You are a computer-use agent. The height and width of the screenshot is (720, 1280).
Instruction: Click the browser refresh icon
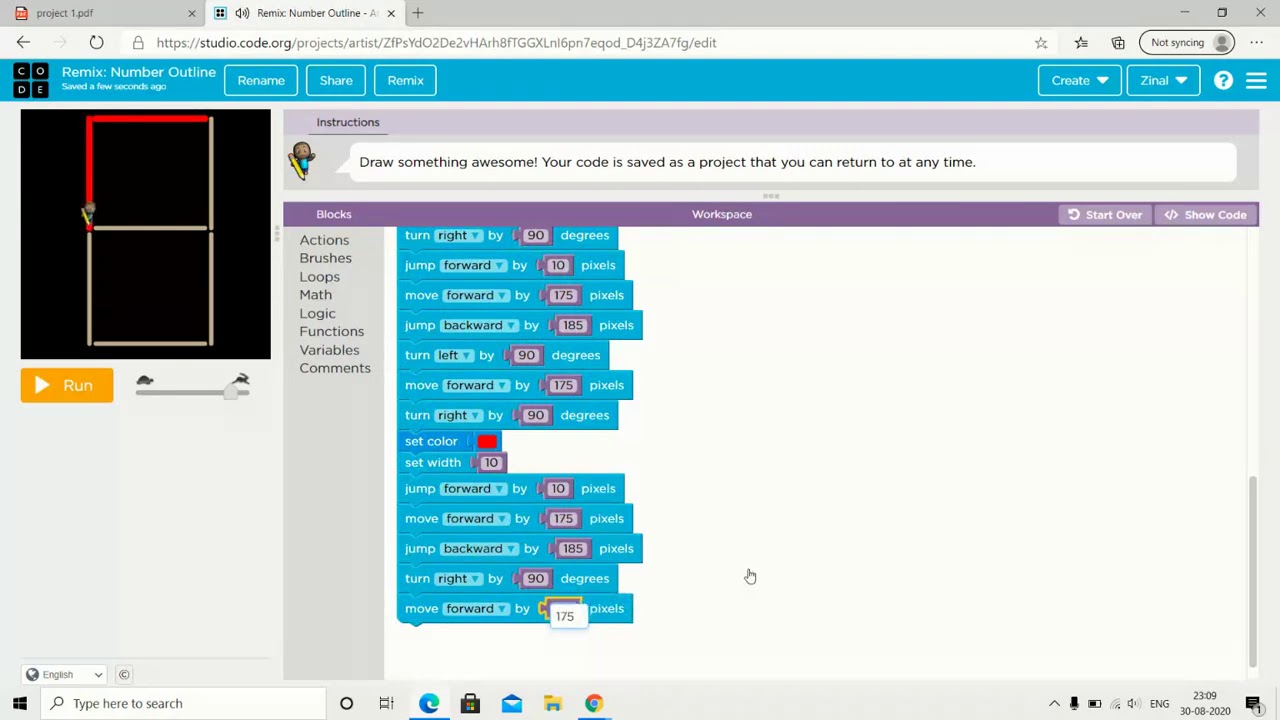coord(96,43)
